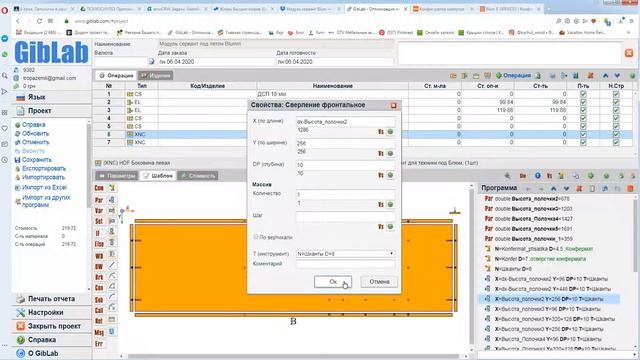The image size is (640, 360).
Task: Click the Call command button
Action: (x=99, y=311)
